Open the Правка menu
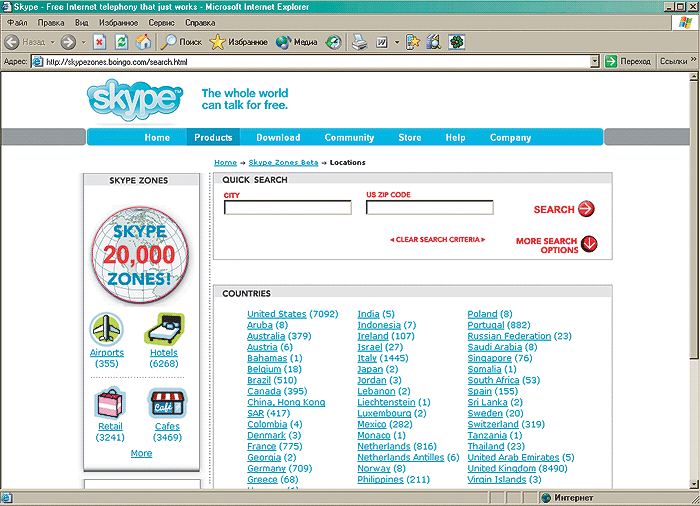The image size is (700, 506). coord(51,23)
